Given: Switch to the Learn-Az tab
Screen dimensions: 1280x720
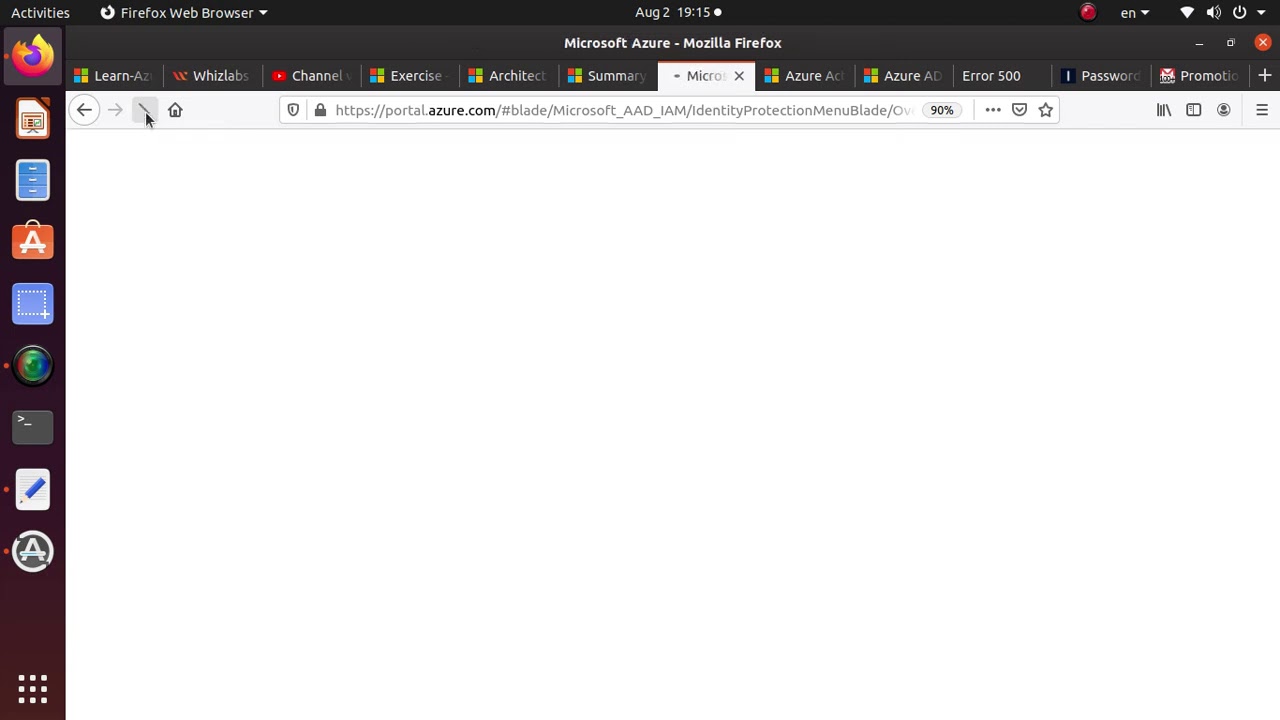Looking at the screenshot, I should (x=114, y=76).
